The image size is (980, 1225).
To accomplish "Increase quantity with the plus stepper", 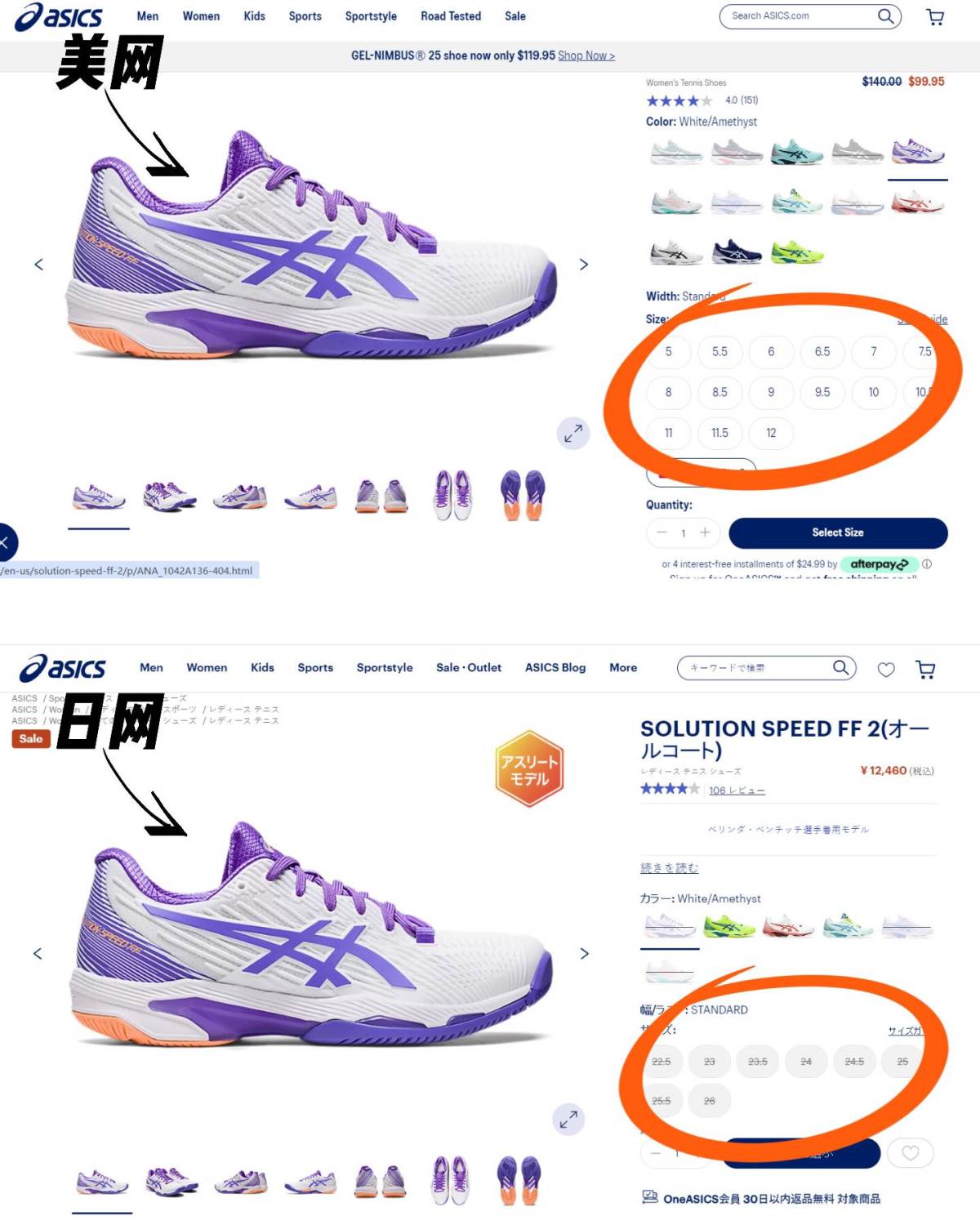I will 705,532.
